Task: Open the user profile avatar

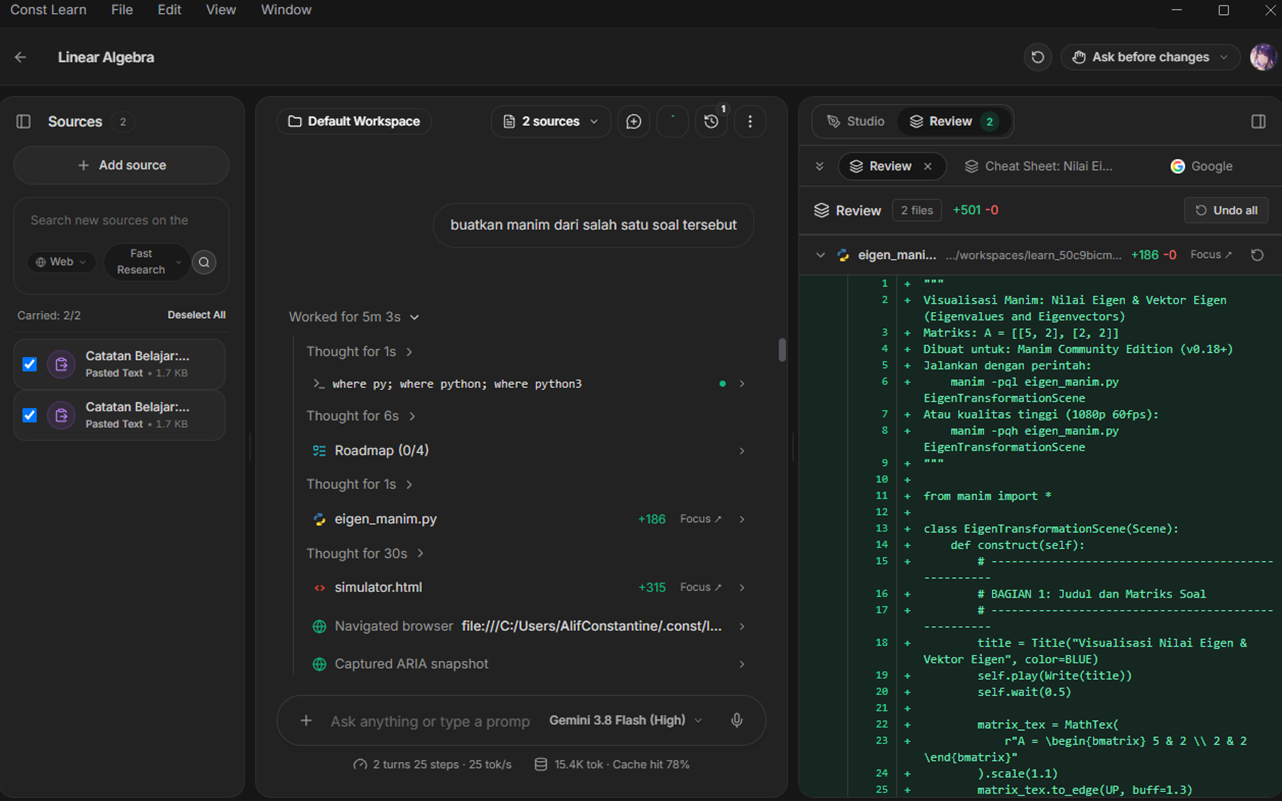Action: (x=1263, y=57)
